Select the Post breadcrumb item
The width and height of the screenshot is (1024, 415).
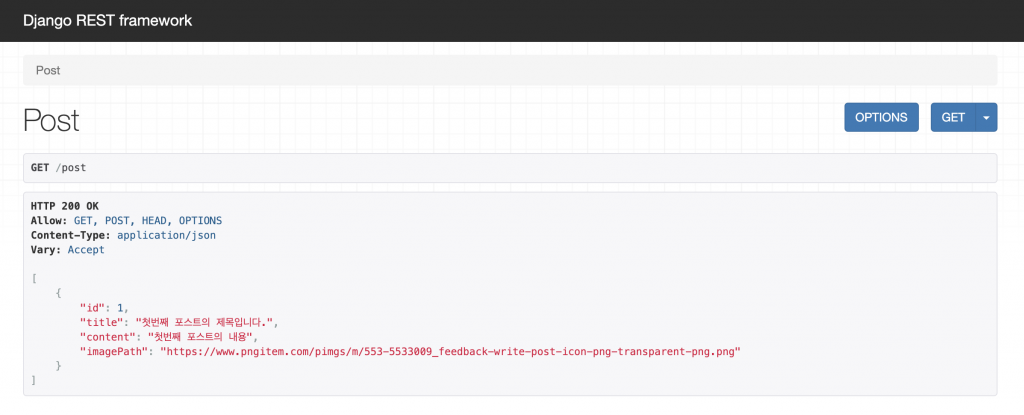[48, 70]
